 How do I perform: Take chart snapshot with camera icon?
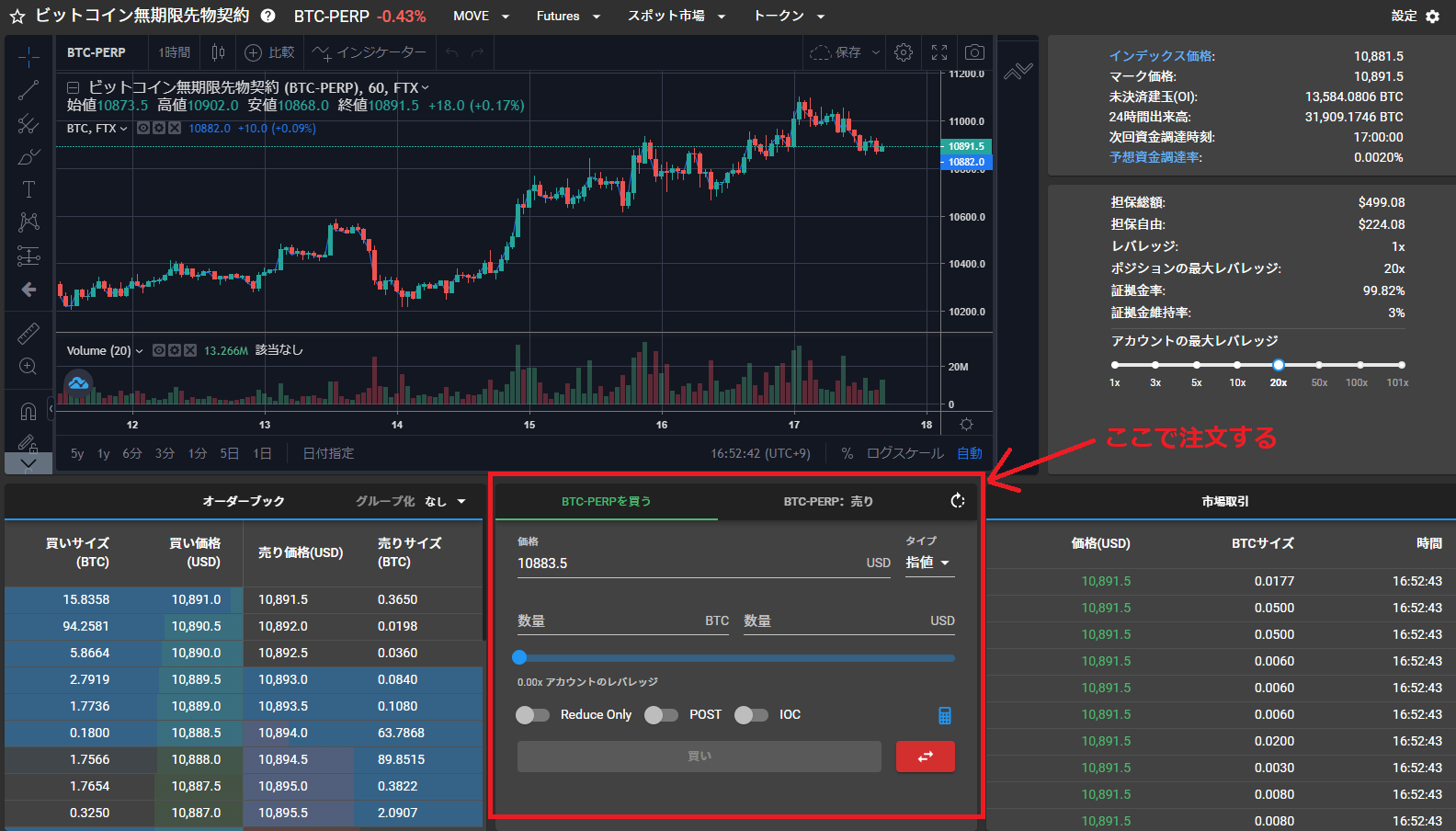point(974,52)
